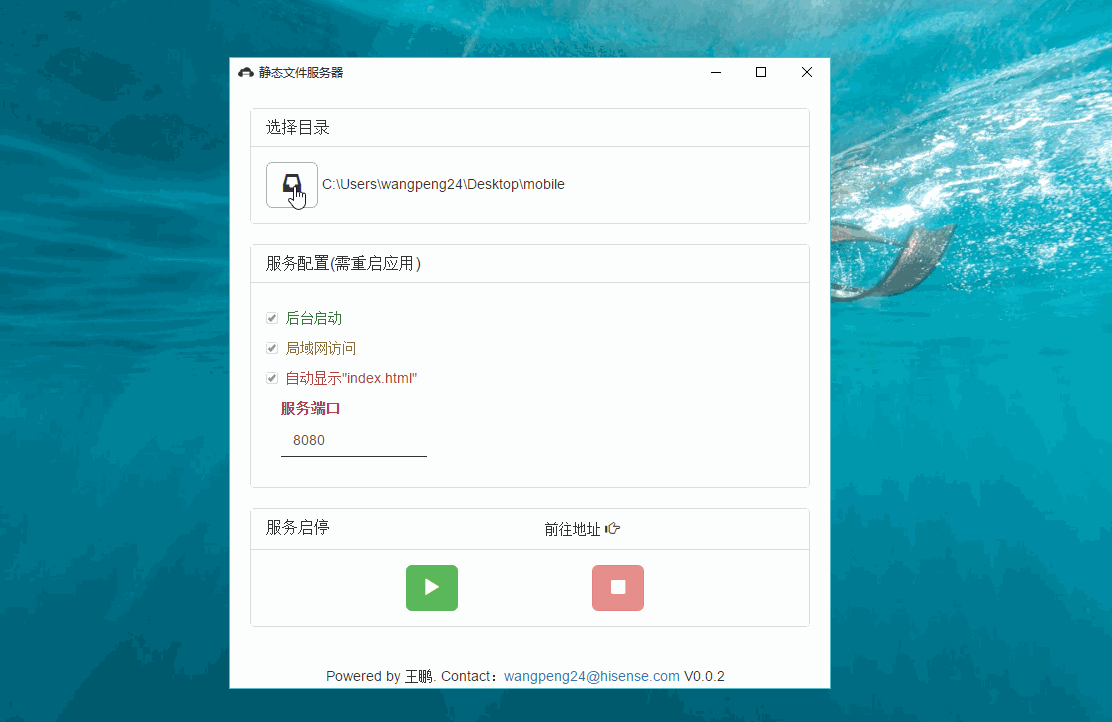Click the path C:\Users\wangpeng24\Desktop\mobile
1112x722 pixels.
point(443,184)
